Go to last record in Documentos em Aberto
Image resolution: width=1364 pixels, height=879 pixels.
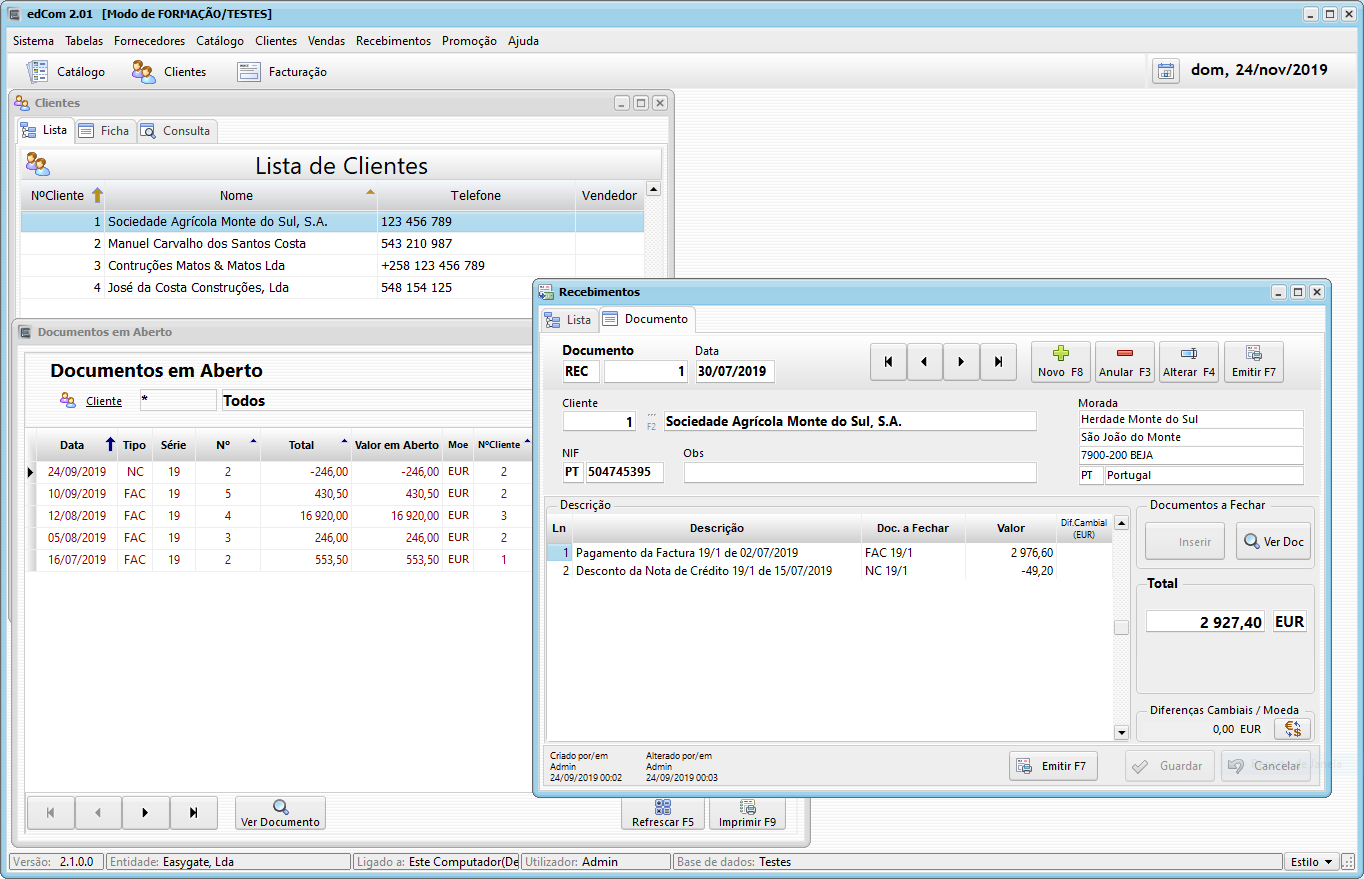pos(194,813)
